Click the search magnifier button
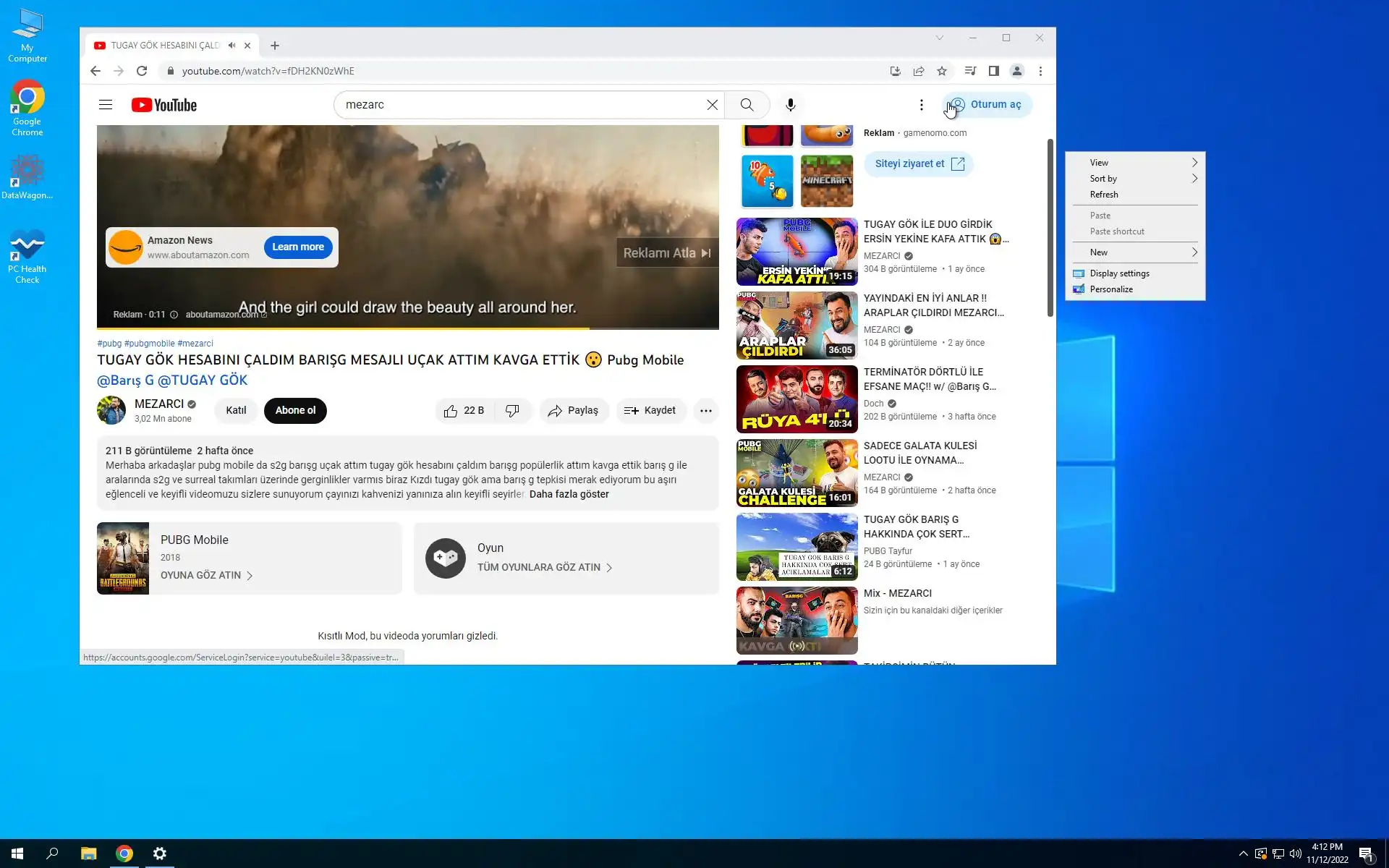 point(747,105)
